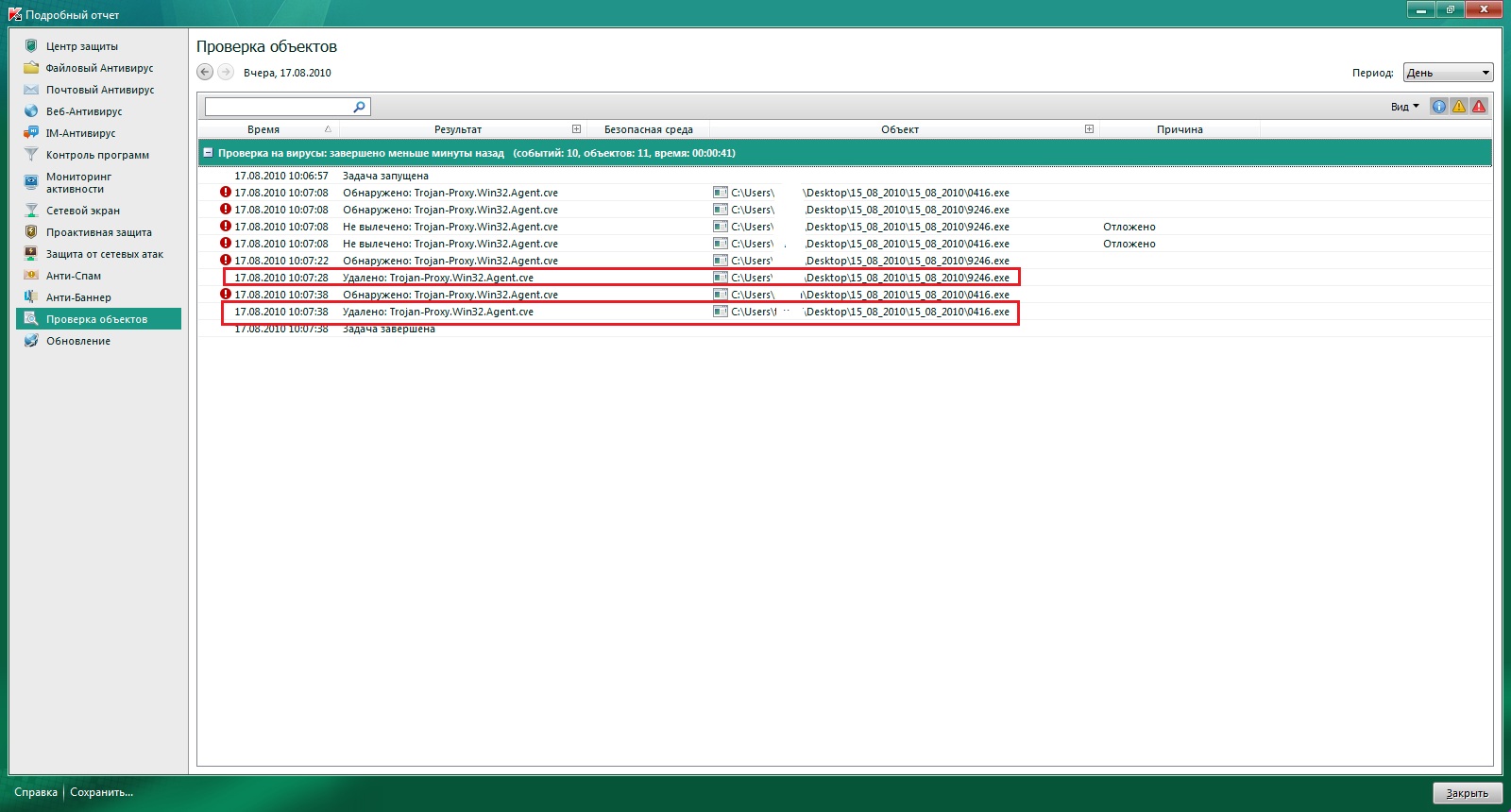Sort by the Время column header
1511x812 pixels.
263,129
